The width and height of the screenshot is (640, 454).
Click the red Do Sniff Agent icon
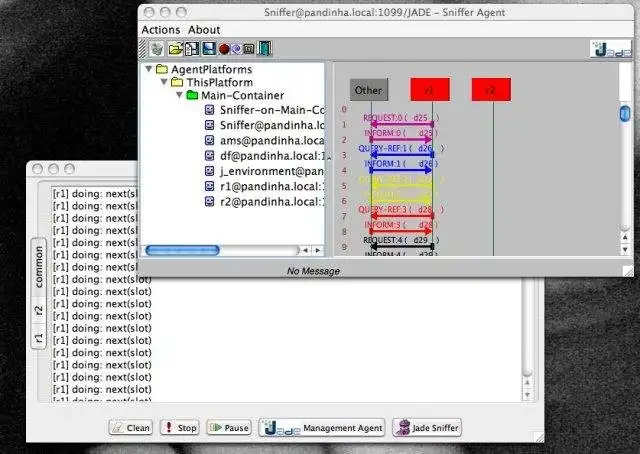(x=224, y=49)
